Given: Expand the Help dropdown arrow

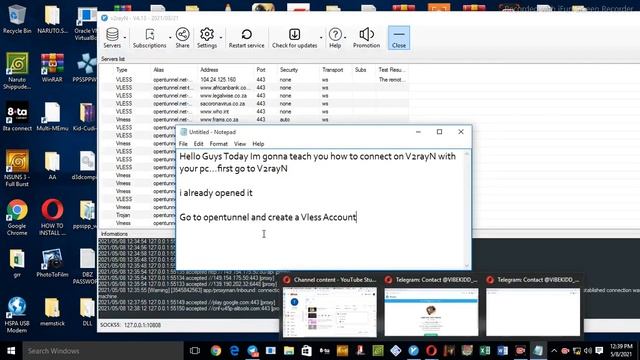Looking at the screenshot, I should click(x=345, y=38).
